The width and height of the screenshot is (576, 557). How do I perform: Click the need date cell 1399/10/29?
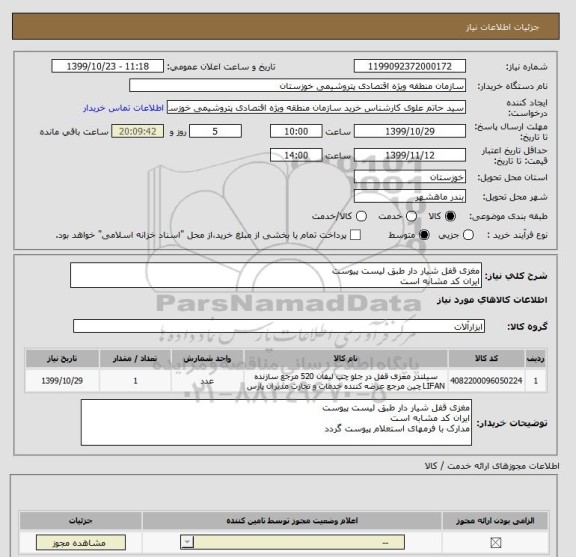pyautogui.click(x=62, y=381)
